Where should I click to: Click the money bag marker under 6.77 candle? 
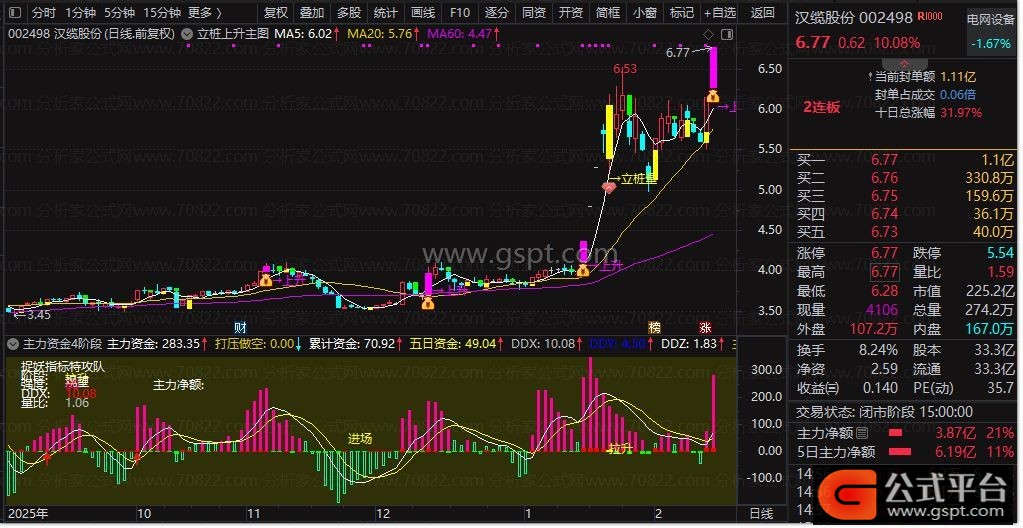pos(713,97)
